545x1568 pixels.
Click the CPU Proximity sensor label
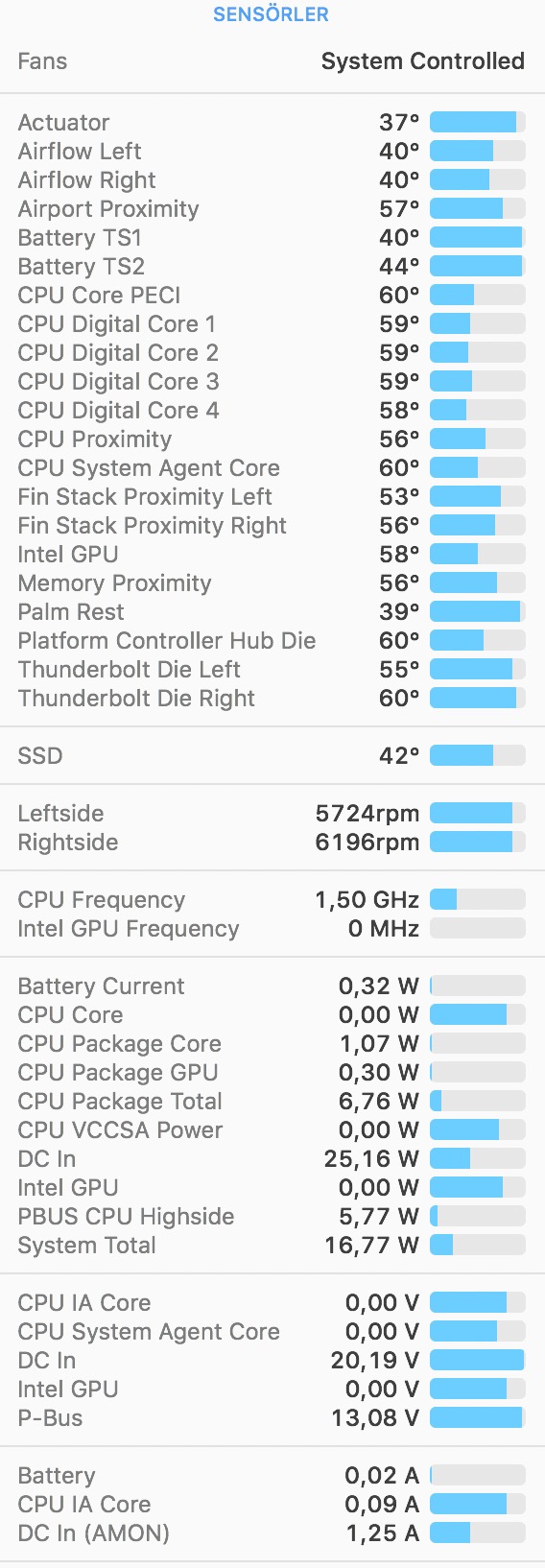(x=95, y=440)
